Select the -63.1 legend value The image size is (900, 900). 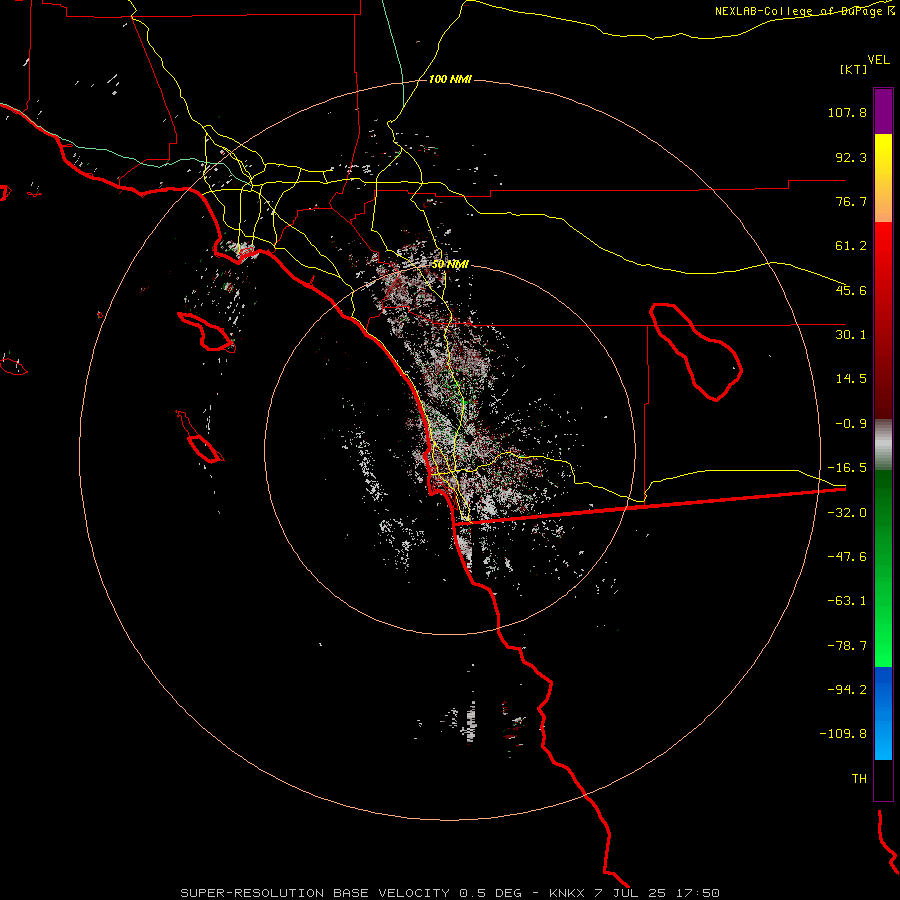(847, 601)
